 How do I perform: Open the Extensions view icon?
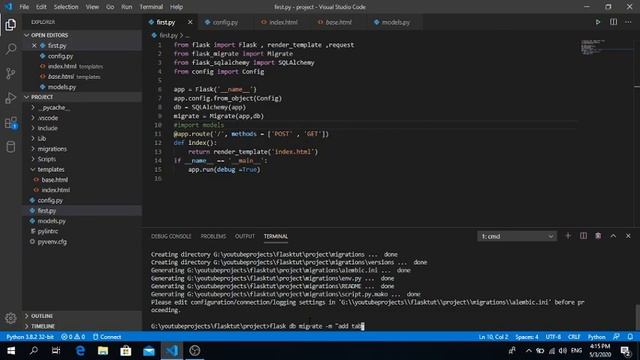pyautogui.click(x=11, y=122)
